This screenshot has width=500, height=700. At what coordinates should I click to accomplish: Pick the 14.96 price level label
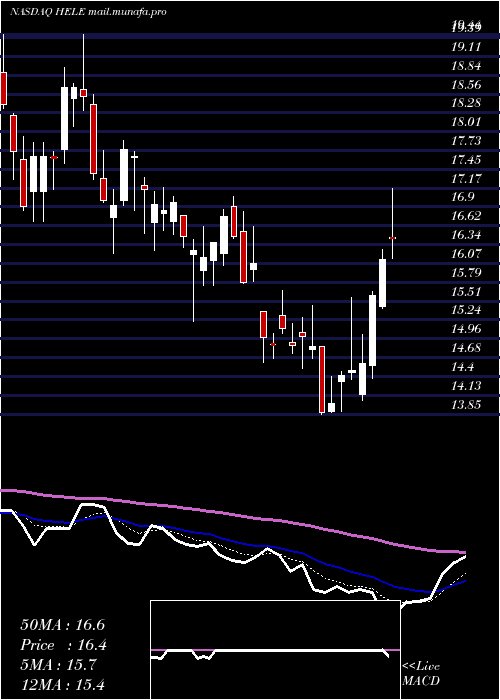pos(466,329)
